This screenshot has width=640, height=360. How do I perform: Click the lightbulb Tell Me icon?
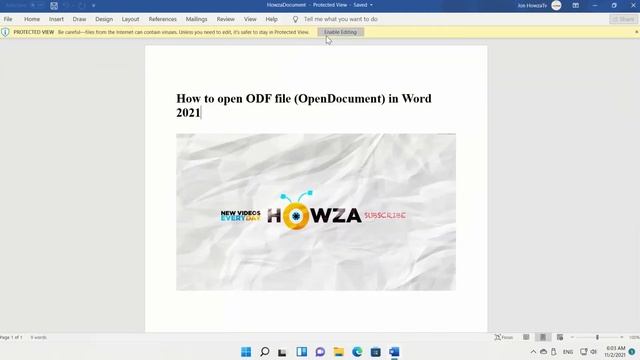(295, 19)
